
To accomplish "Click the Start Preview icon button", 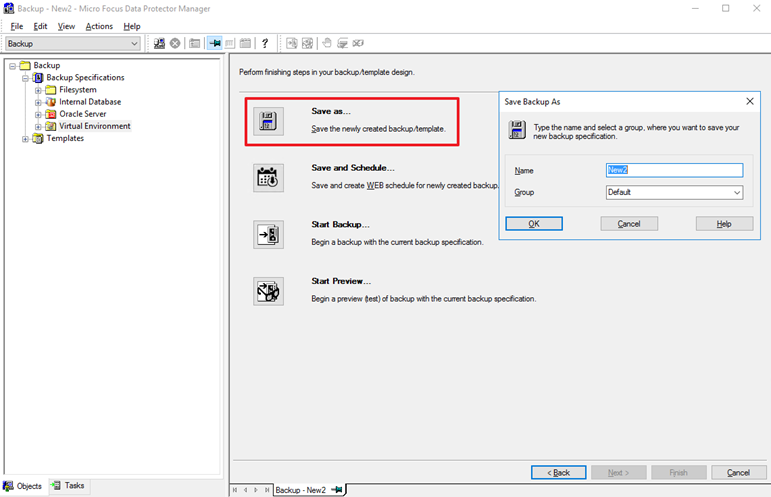I will pos(268,291).
